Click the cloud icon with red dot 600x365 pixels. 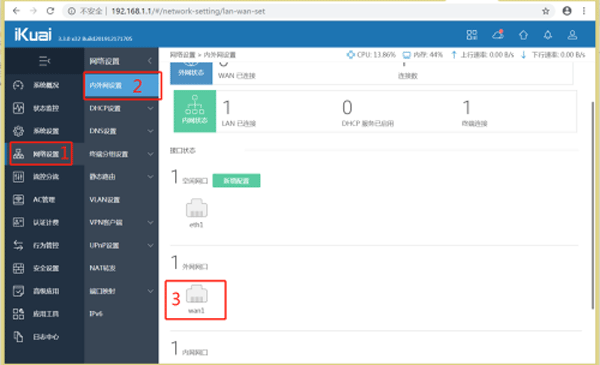point(498,35)
